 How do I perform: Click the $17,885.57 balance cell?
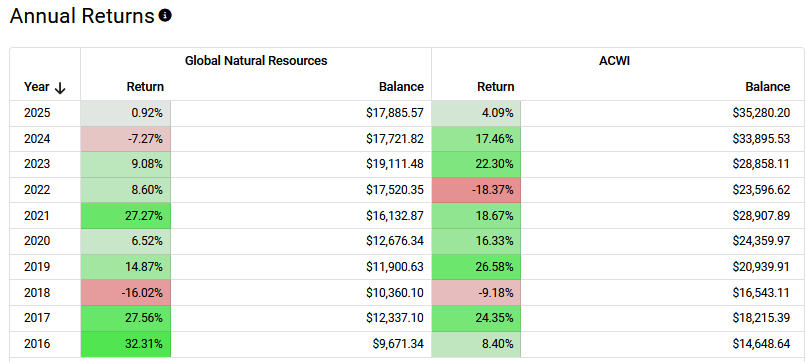pos(301,113)
